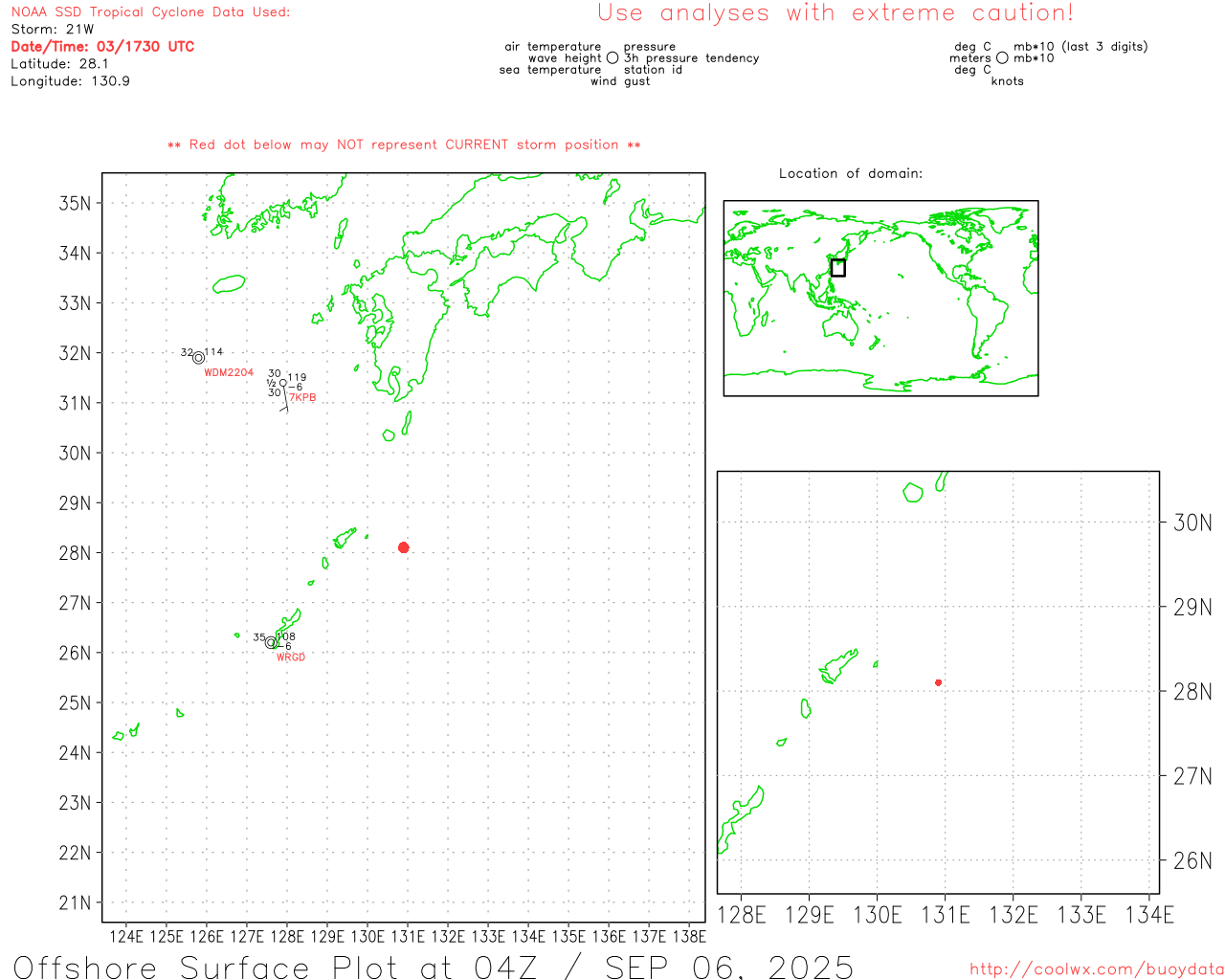Click the legend circle beside 'wave height'
1225x980 pixels.
(x=612, y=58)
